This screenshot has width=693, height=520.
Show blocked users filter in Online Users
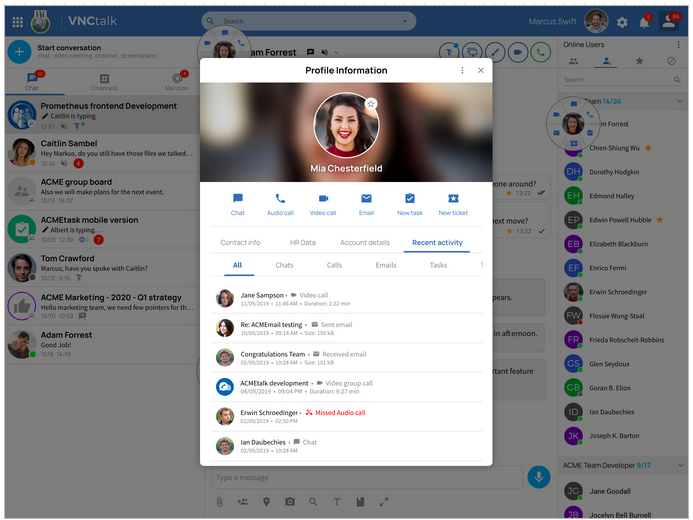(x=671, y=61)
